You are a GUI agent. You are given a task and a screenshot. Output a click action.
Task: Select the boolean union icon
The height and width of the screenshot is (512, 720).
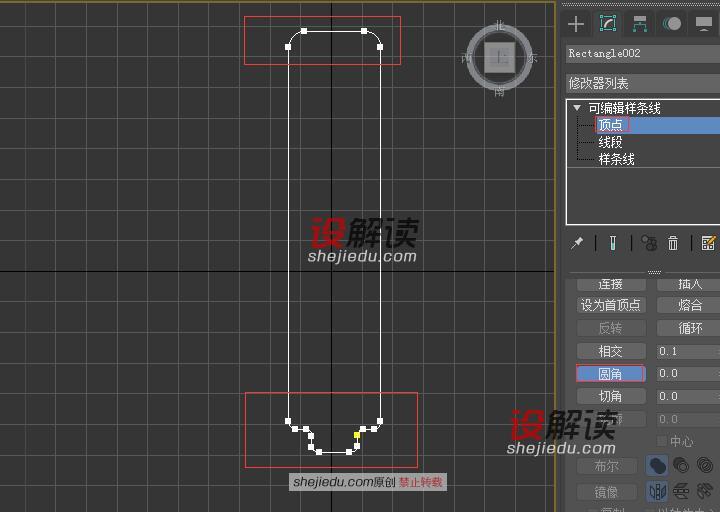pyautogui.click(x=657, y=466)
